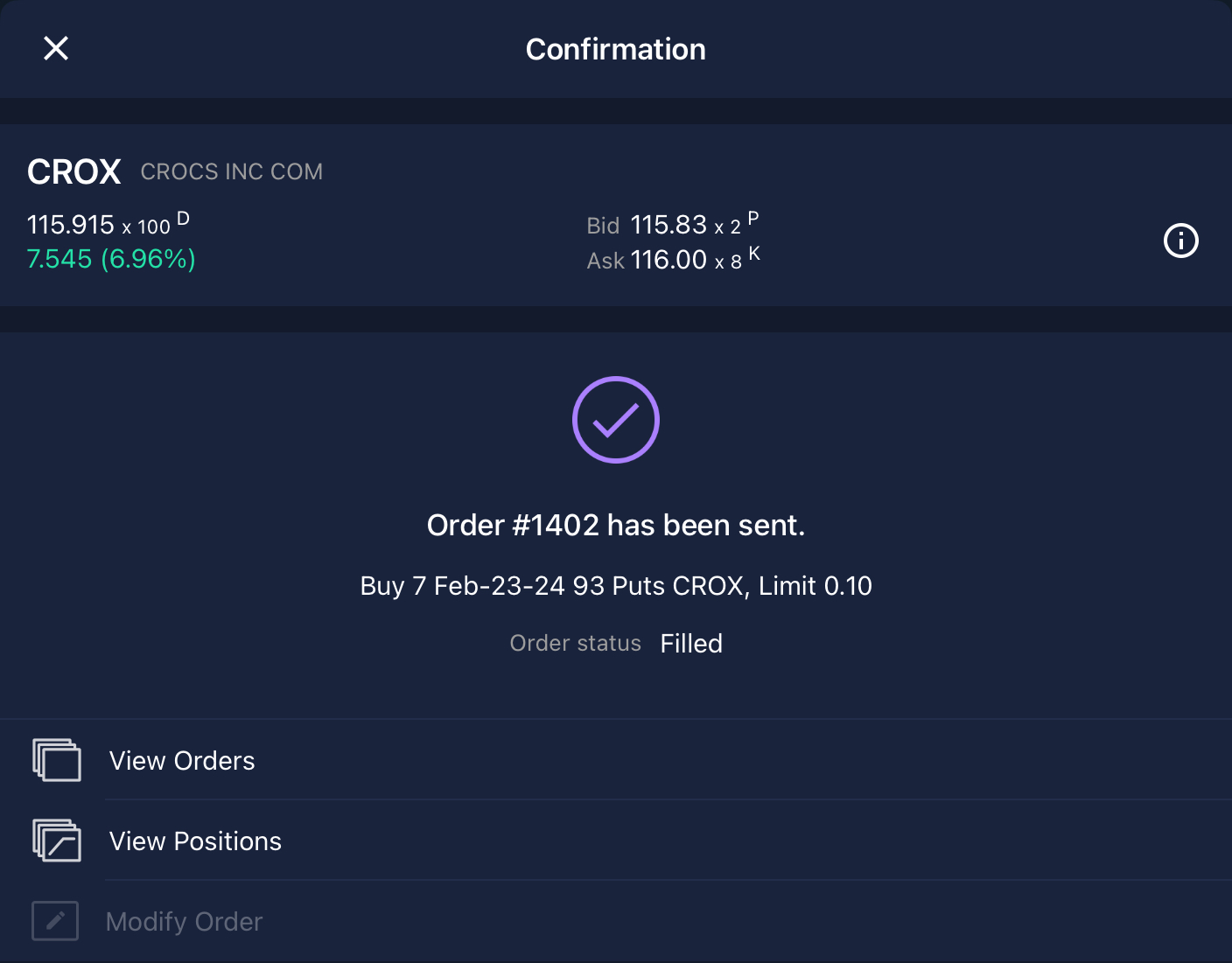This screenshot has height=963, width=1232.
Task: Tap the stacked windows View Orders icon
Action: click(x=57, y=759)
